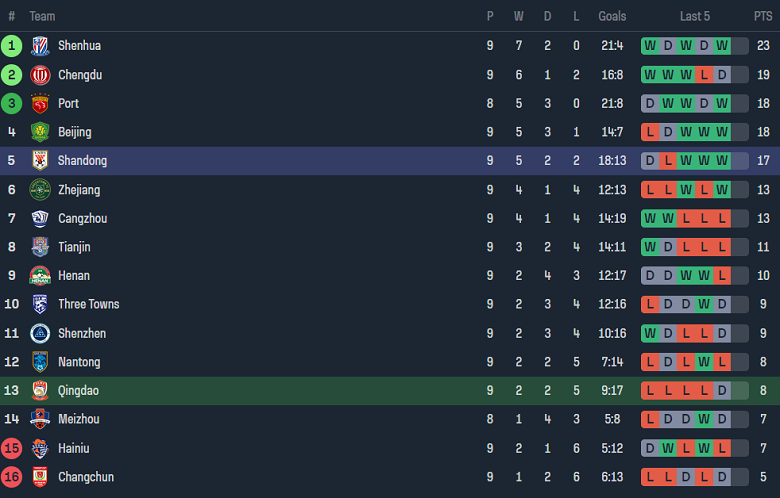Screen dimensions: 780x498
Task: Open the Shandong team logo
Action: pyautogui.click(x=40, y=161)
